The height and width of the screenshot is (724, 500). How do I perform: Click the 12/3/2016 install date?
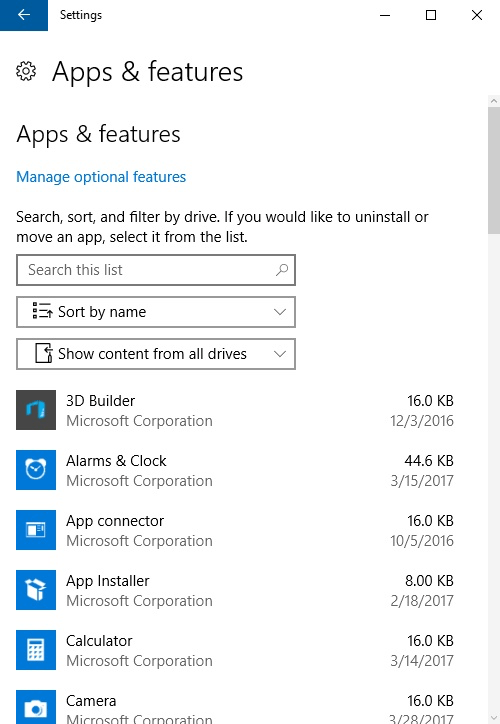(422, 421)
